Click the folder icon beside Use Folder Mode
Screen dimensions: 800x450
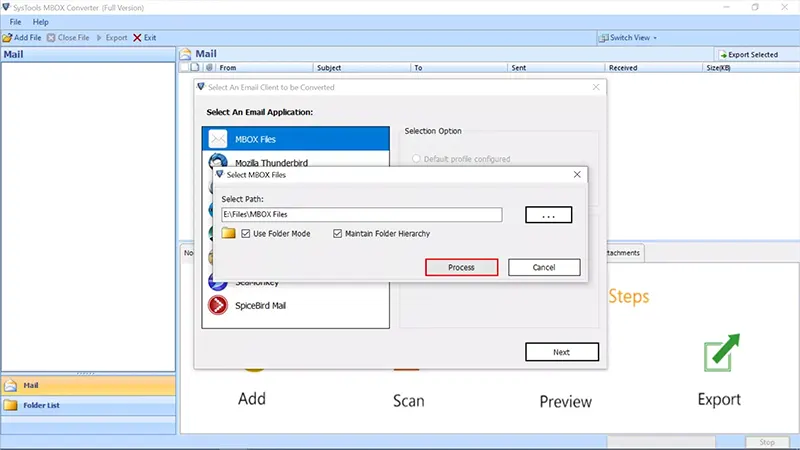coord(229,233)
